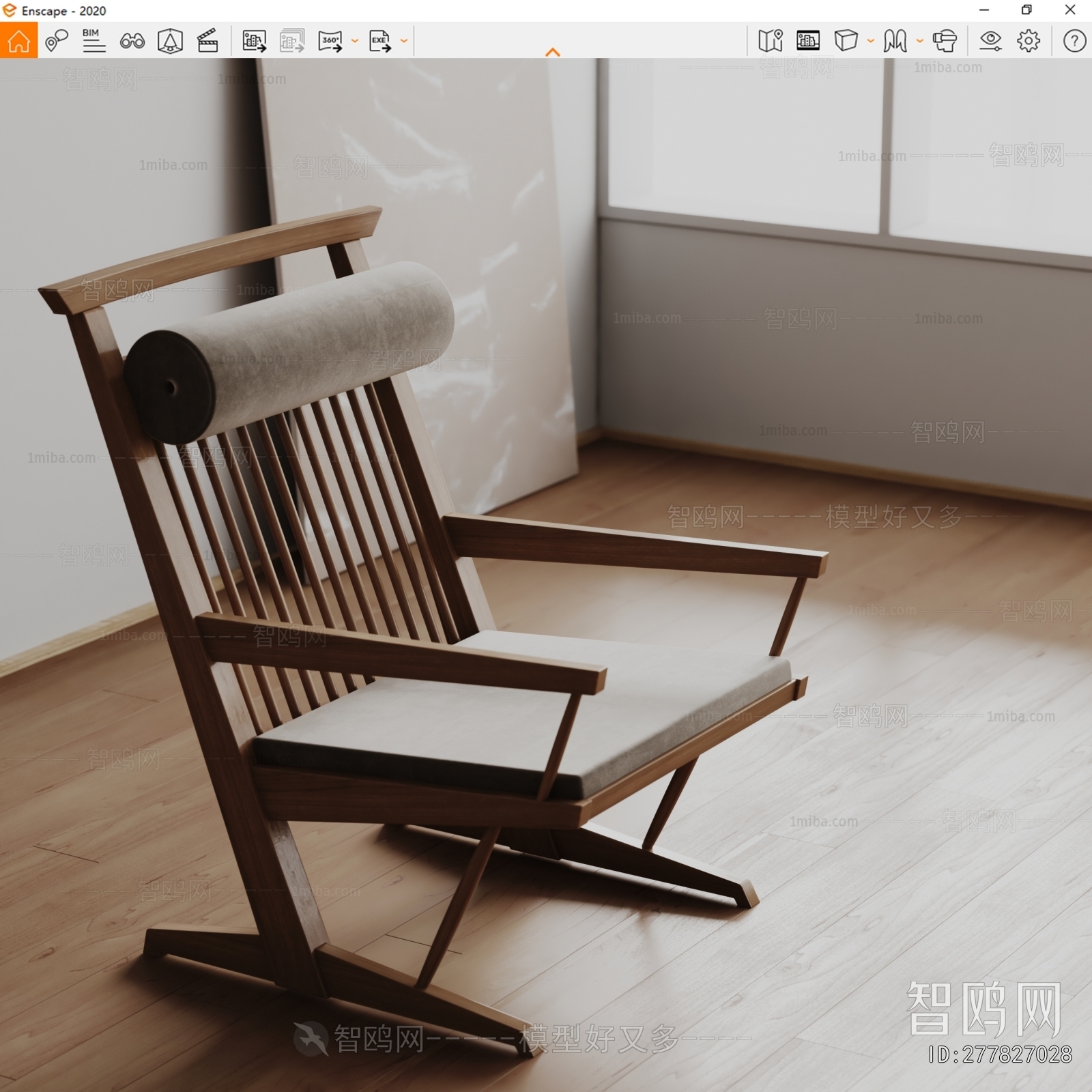The height and width of the screenshot is (1092, 1092).
Task: Minimize the Enscape window
Action: pyautogui.click(x=984, y=10)
